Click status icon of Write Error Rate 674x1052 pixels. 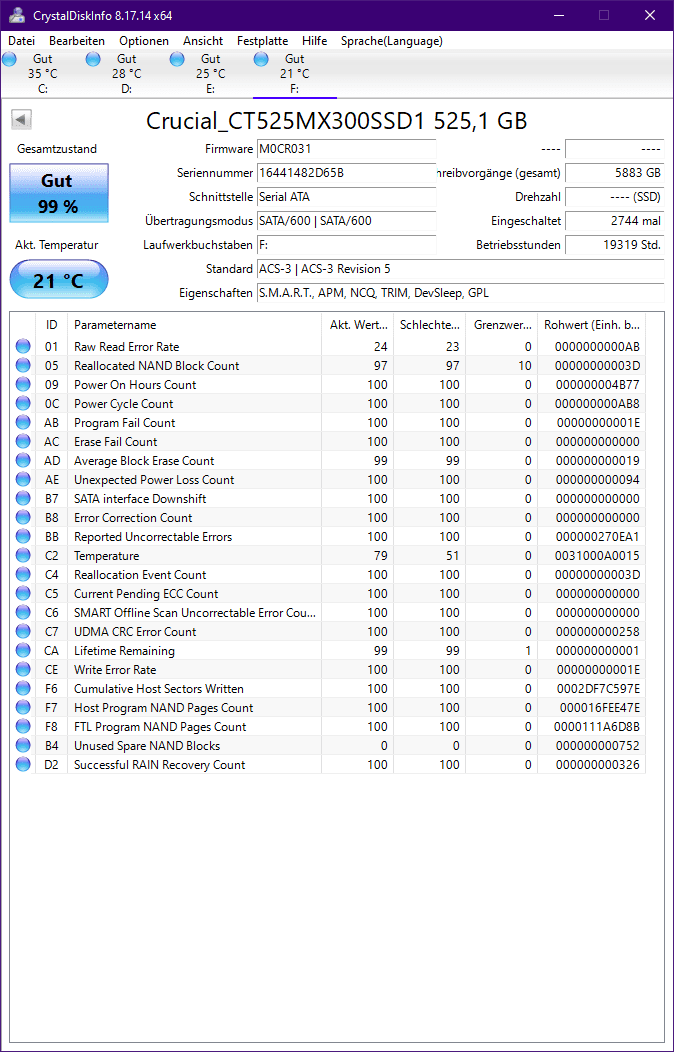(x=23, y=670)
